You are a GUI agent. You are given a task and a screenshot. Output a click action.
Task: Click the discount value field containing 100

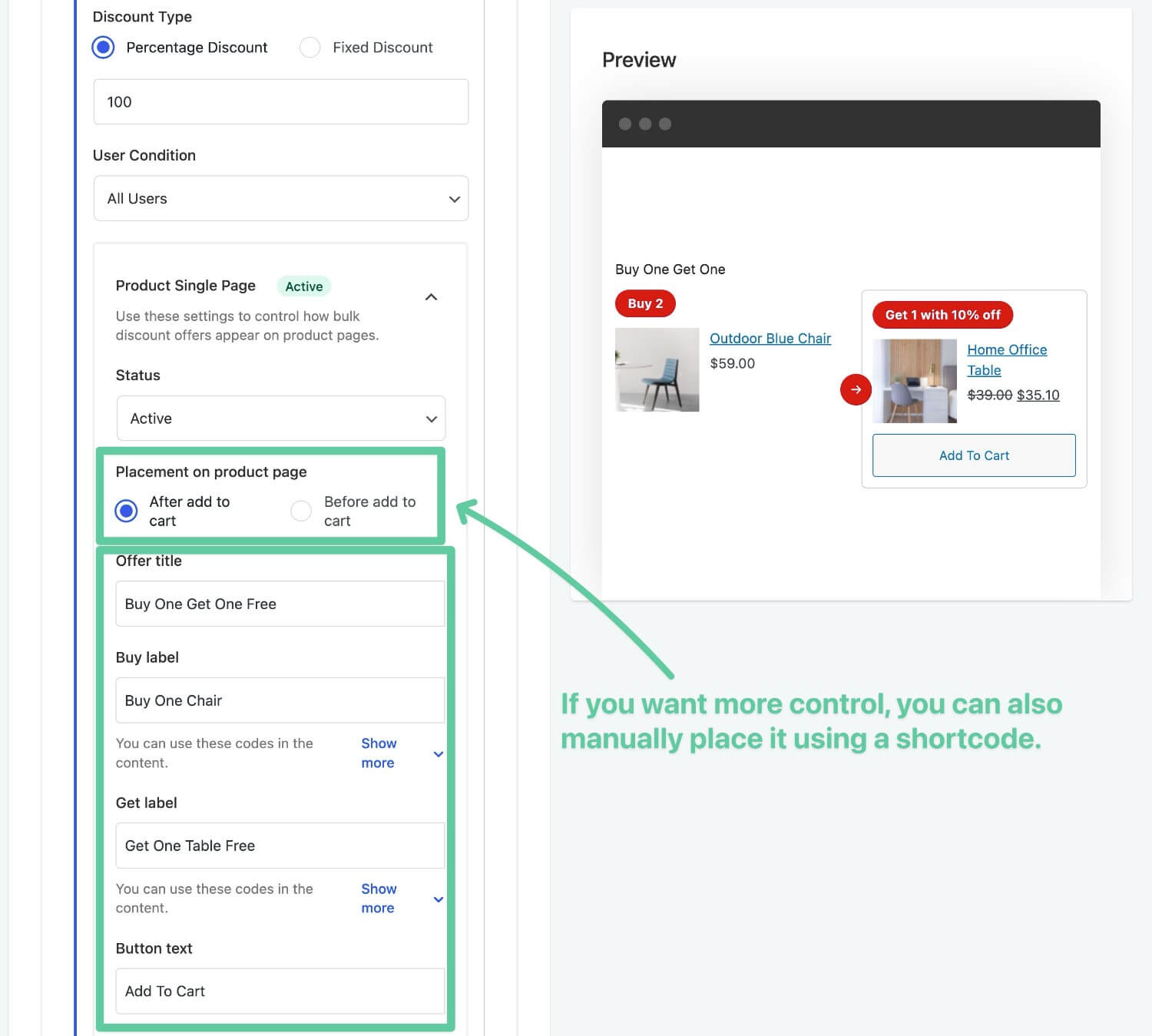pyautogui.click(x=281, y=101)
